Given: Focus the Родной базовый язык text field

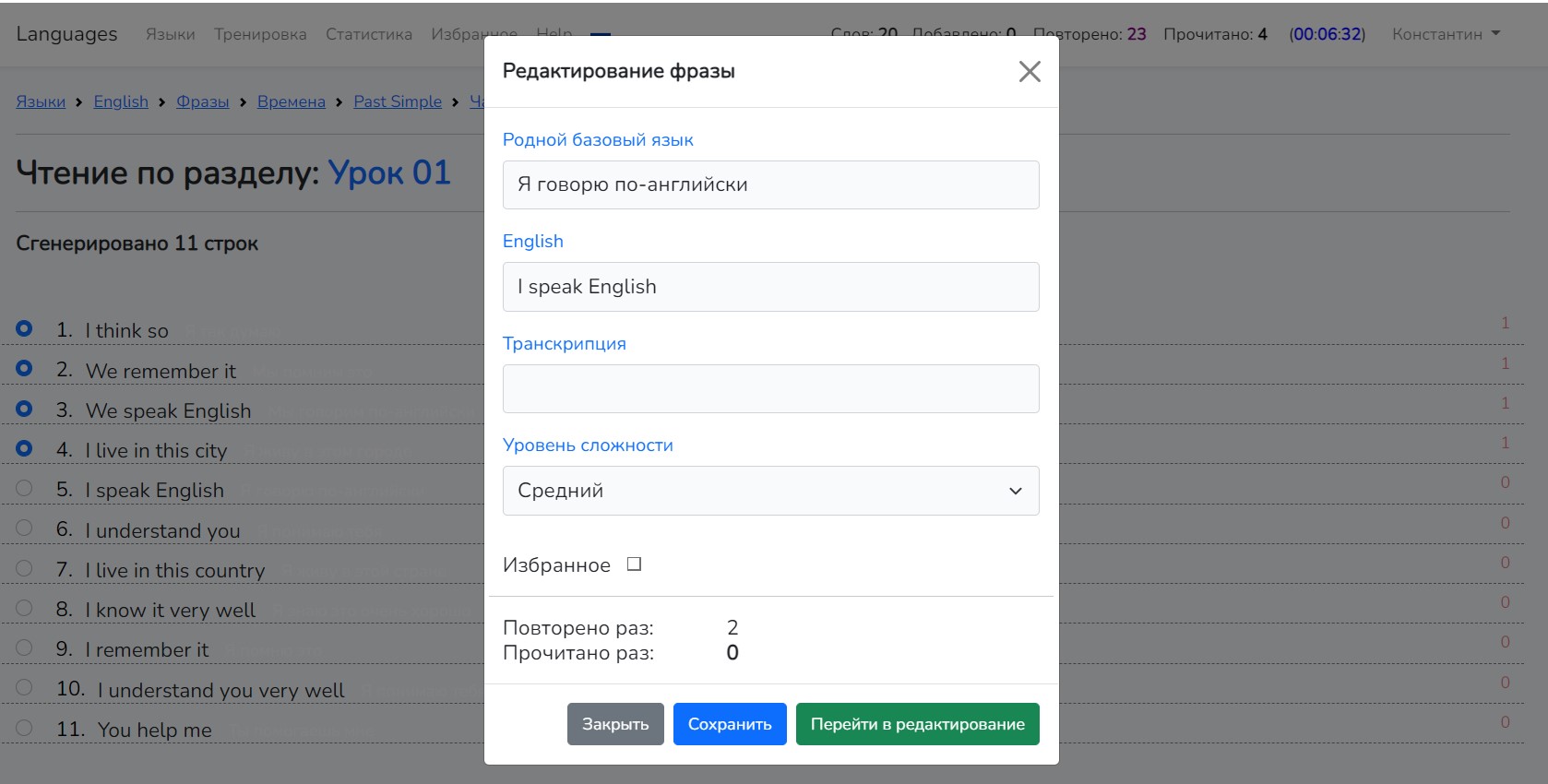Looking at the screenshot, I should (x=770, y=184).
